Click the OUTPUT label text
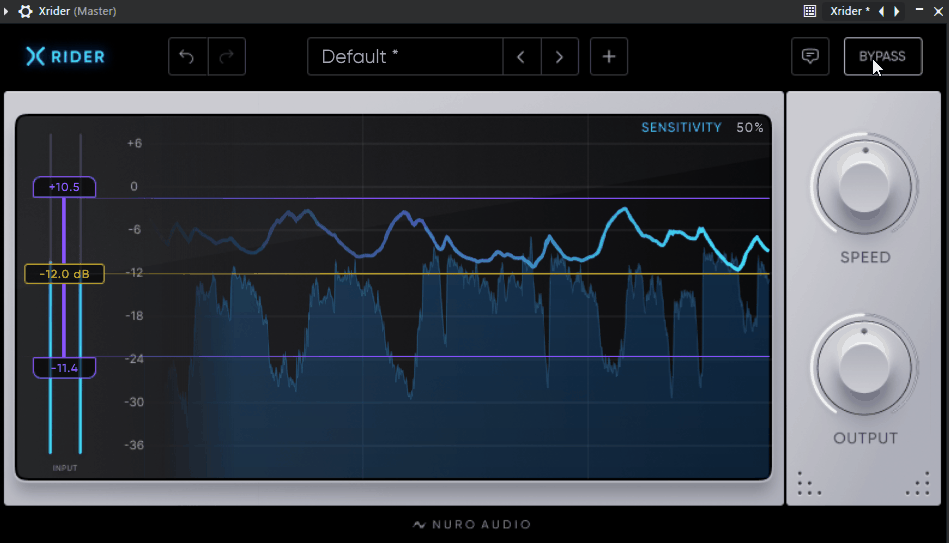Screen dimensions: 949x543 coord(865,438)
